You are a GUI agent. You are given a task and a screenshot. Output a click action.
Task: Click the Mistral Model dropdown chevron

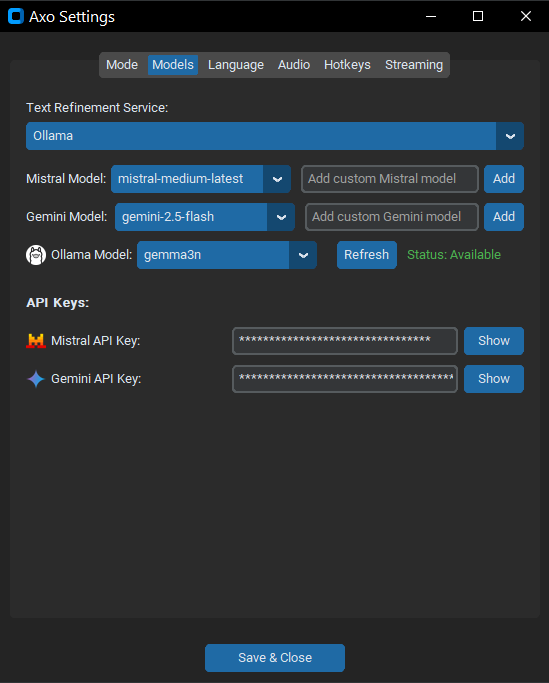[x=277, y=179]
